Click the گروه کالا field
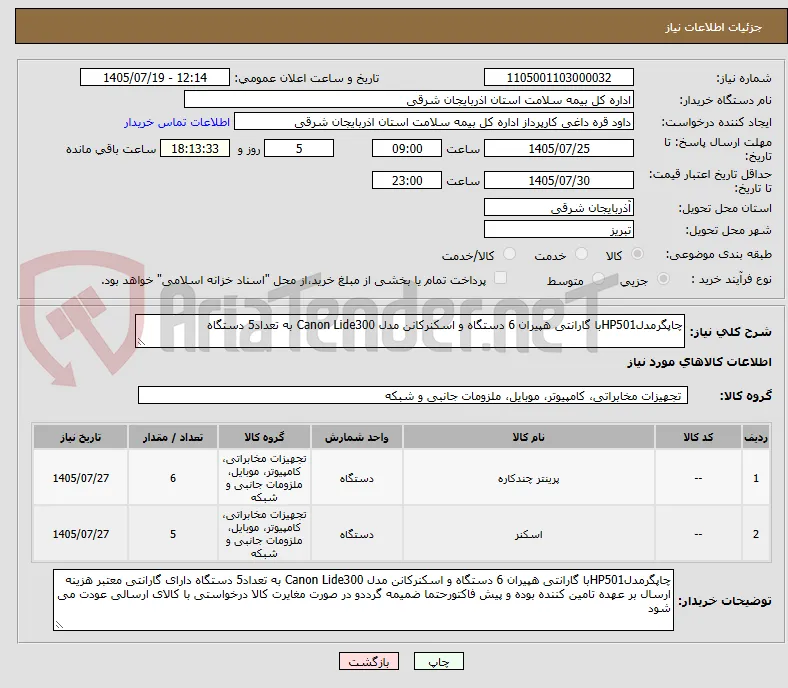The width and height of the screenshot is (788, 688). 413,395
